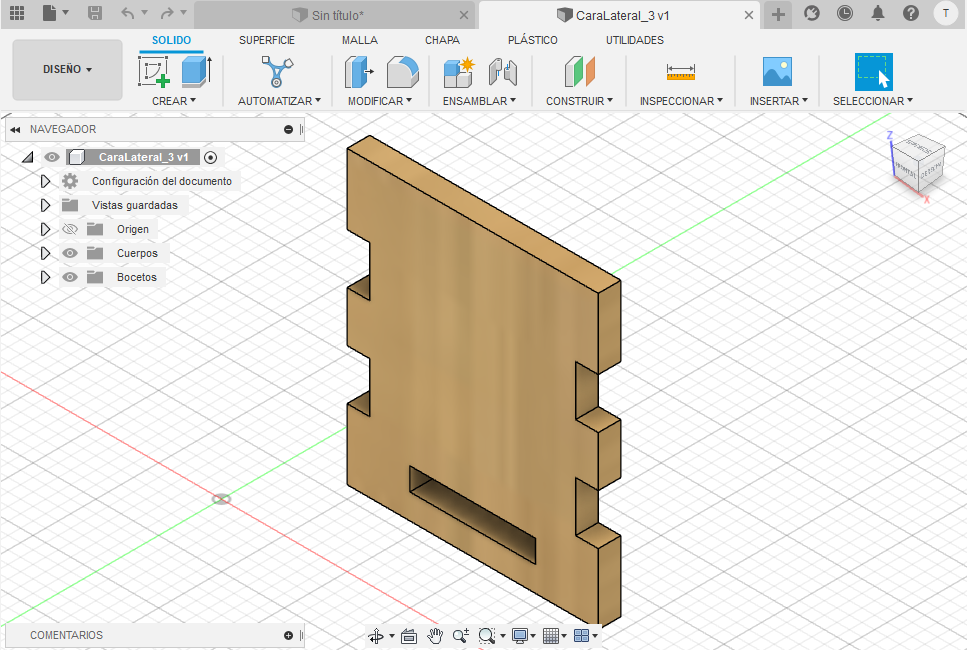Click the Zoom Window fit icon
The image size is (967, 650).
click(487, 636)
